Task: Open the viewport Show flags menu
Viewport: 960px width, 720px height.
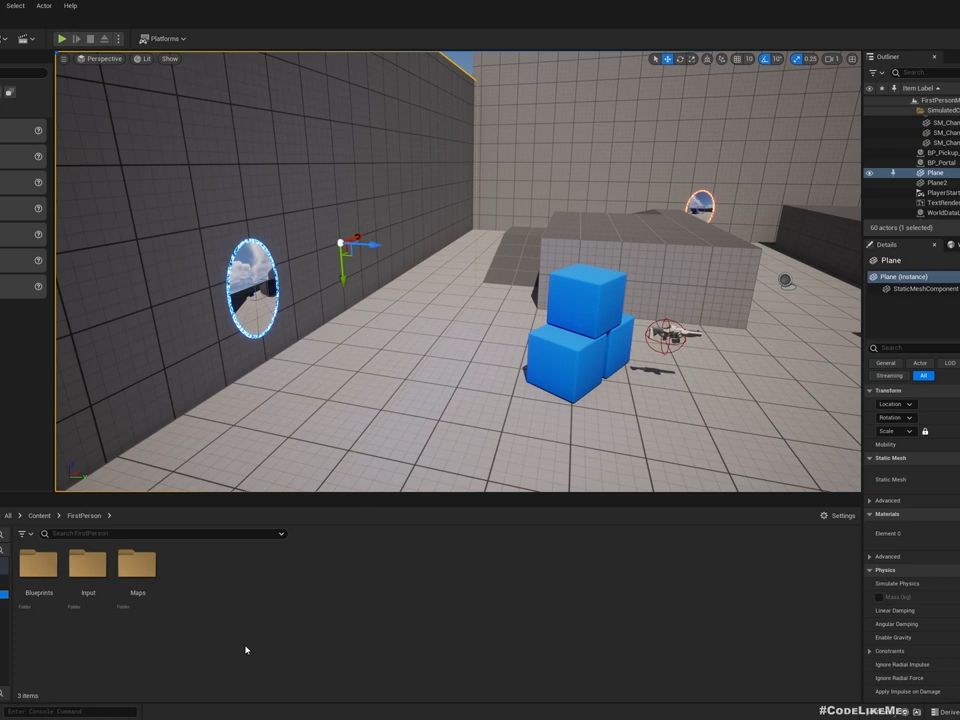Action: pyautogui.click(x=170, y=59)
